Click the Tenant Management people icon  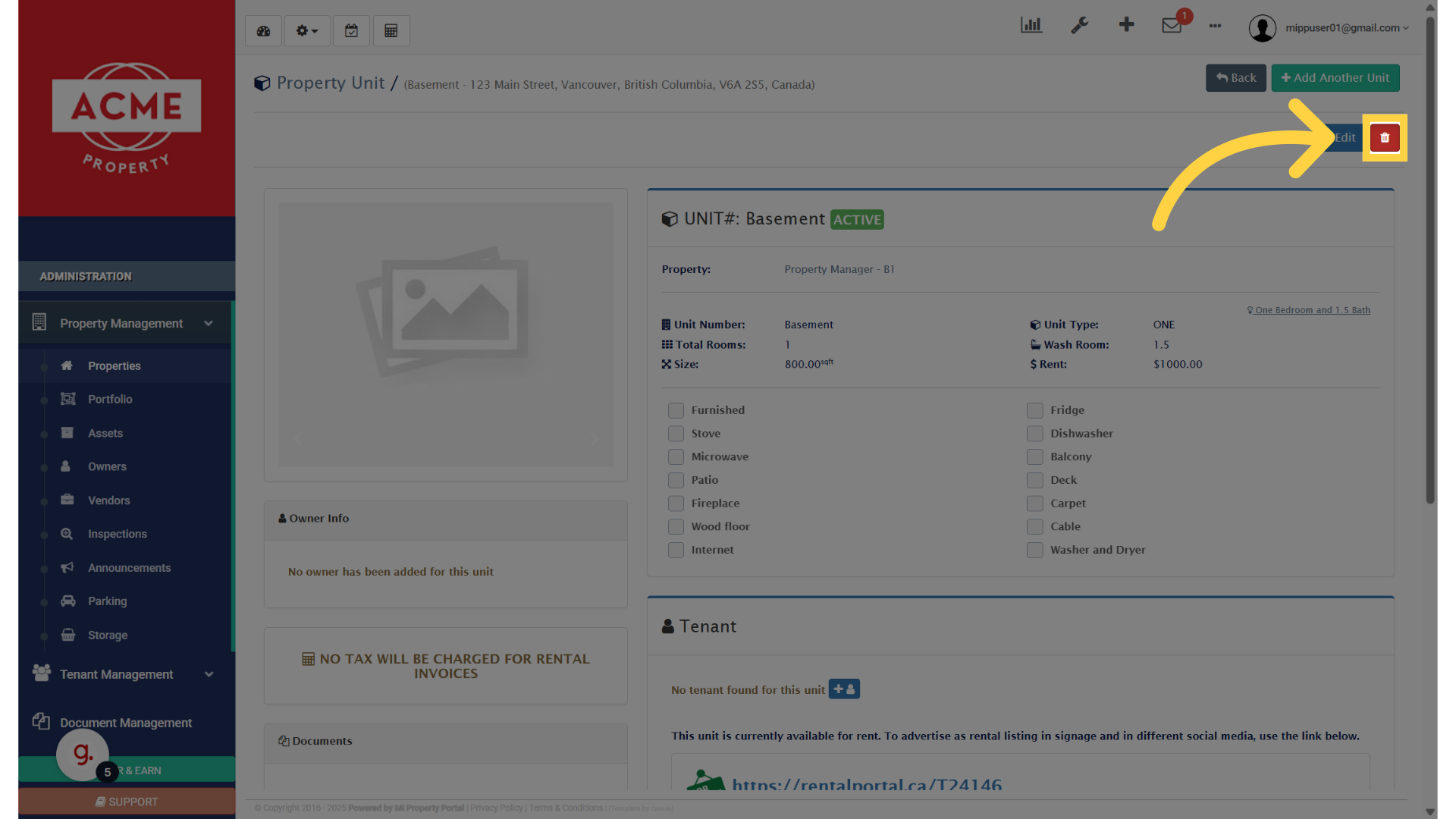41,673
